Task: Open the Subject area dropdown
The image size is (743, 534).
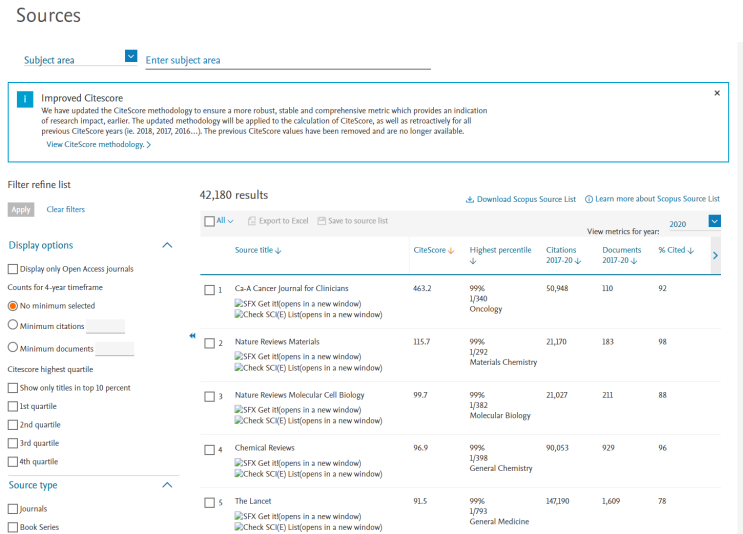Action: tap(131, 57)
